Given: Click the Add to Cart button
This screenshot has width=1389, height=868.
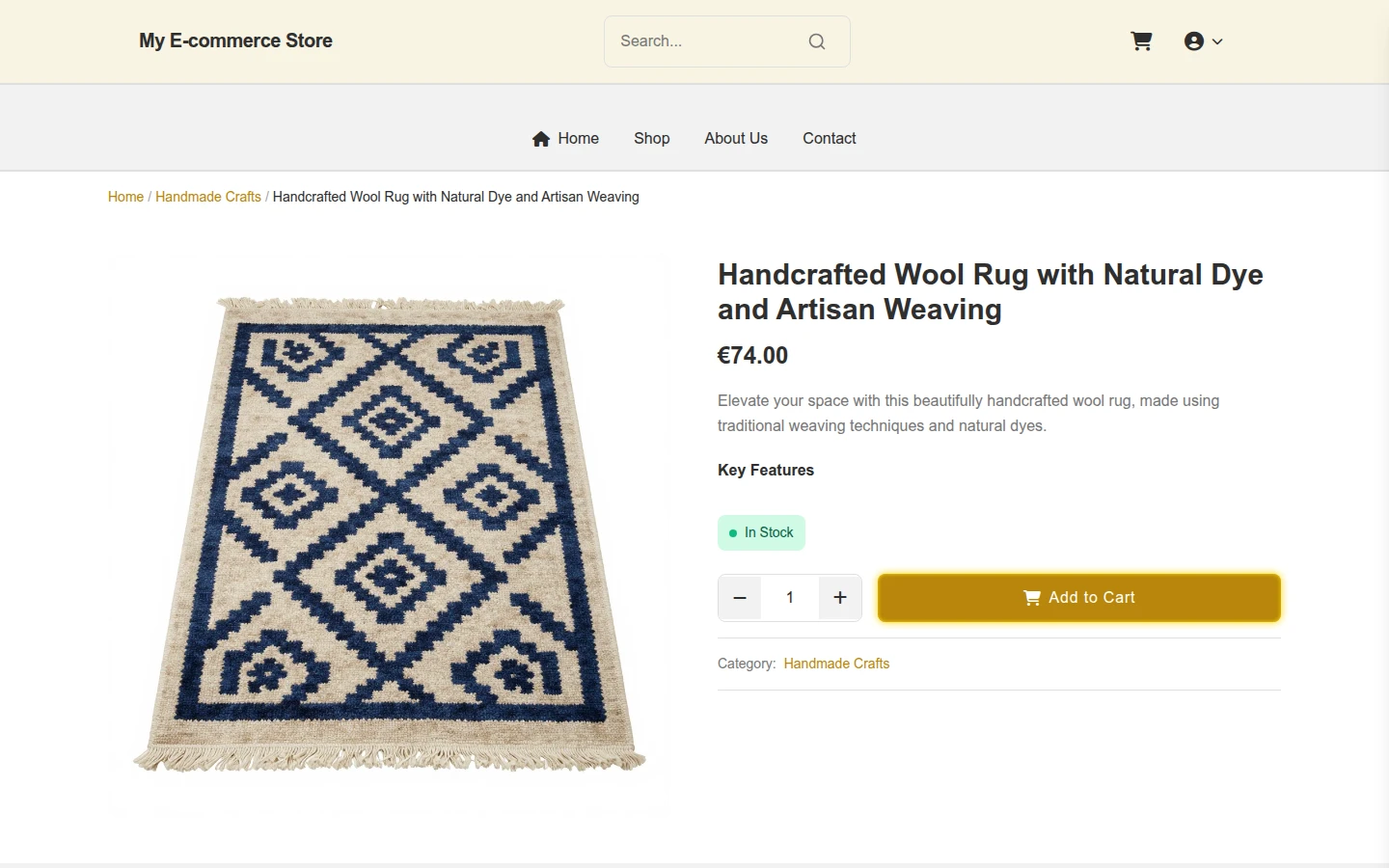Looking at the screenshot, I should [1079, 598].
